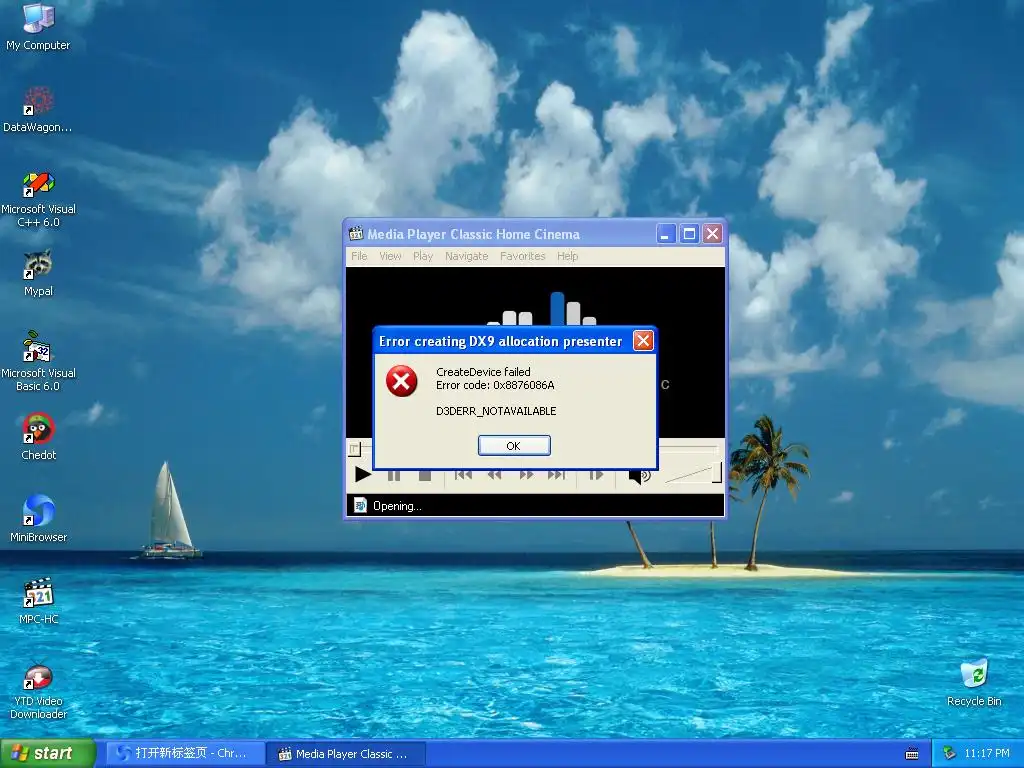This screenshot has width=1024, height=768.
Task: Maximize the Media Player Classic window
Action: coord(689,234)
